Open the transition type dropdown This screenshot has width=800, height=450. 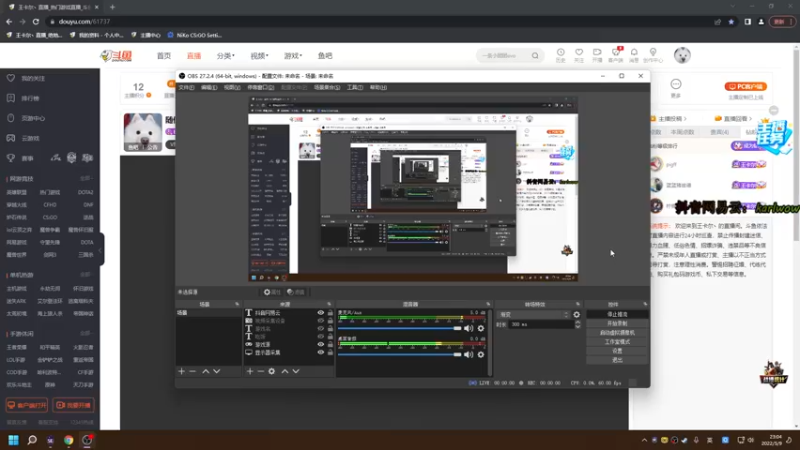click(534, 315)
